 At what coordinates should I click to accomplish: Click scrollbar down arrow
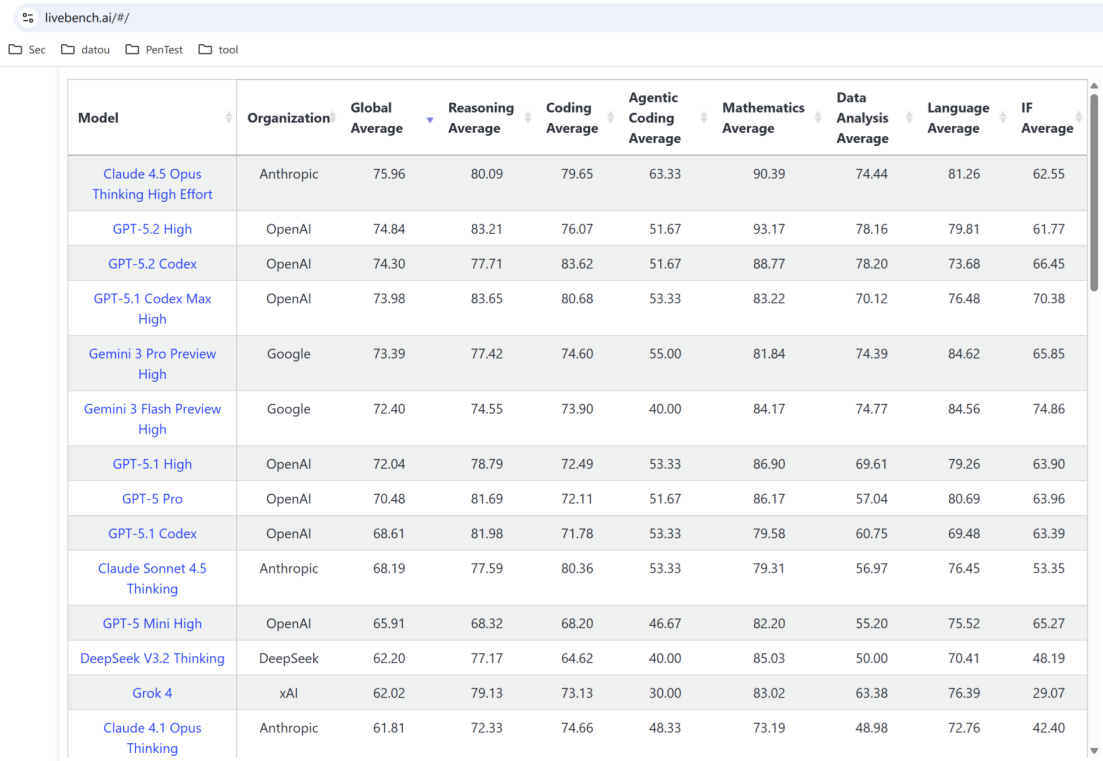coord(1094,750)
